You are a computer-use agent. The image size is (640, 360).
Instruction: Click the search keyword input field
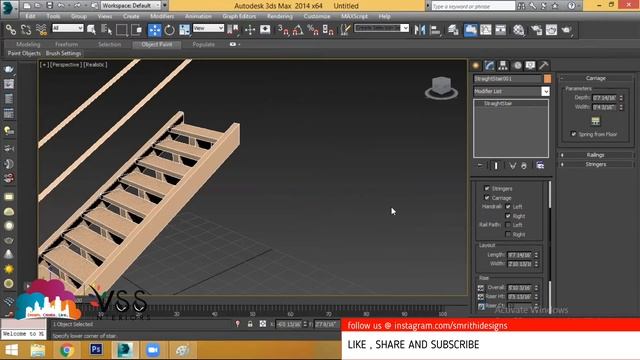tap(473, 6)
